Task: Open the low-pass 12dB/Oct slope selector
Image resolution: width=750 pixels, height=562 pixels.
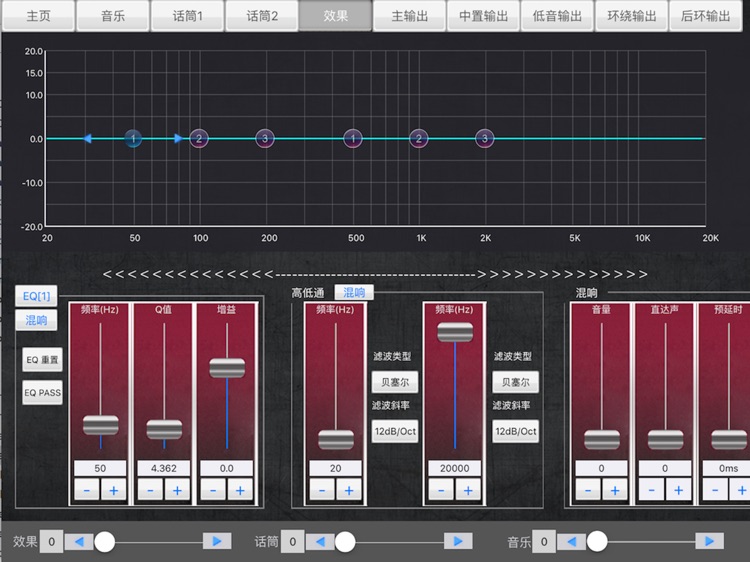Action: coord(516,431)
